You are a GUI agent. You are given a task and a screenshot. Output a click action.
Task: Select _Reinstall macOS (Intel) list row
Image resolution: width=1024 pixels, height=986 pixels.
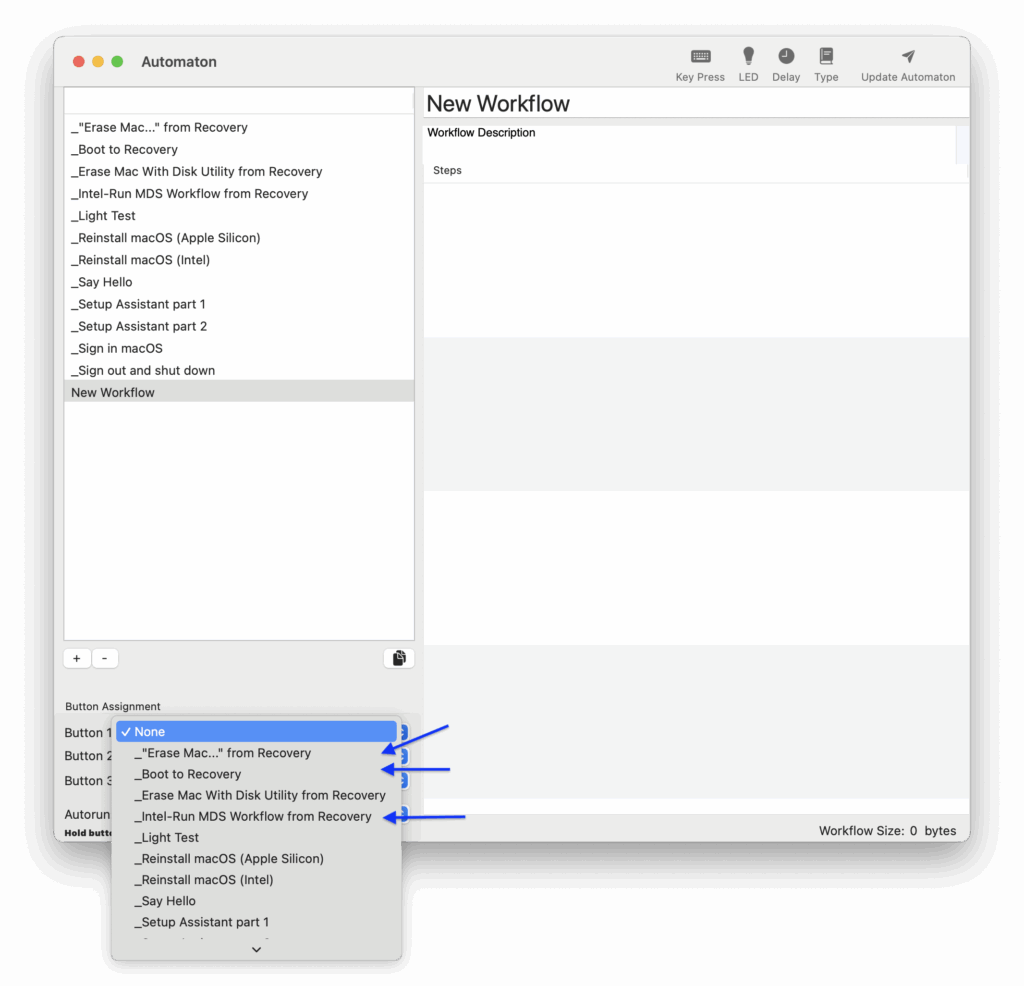click(x=239, y=260)
